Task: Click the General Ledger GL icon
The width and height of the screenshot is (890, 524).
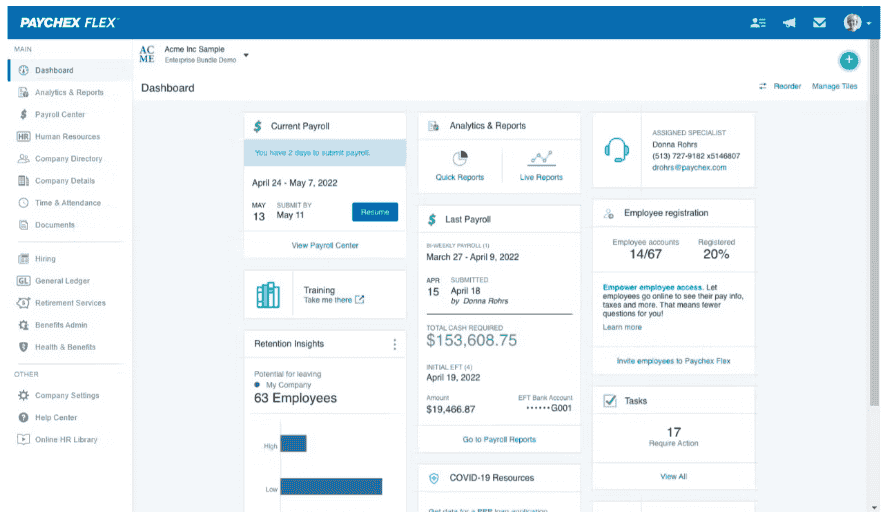Action: 23,281
